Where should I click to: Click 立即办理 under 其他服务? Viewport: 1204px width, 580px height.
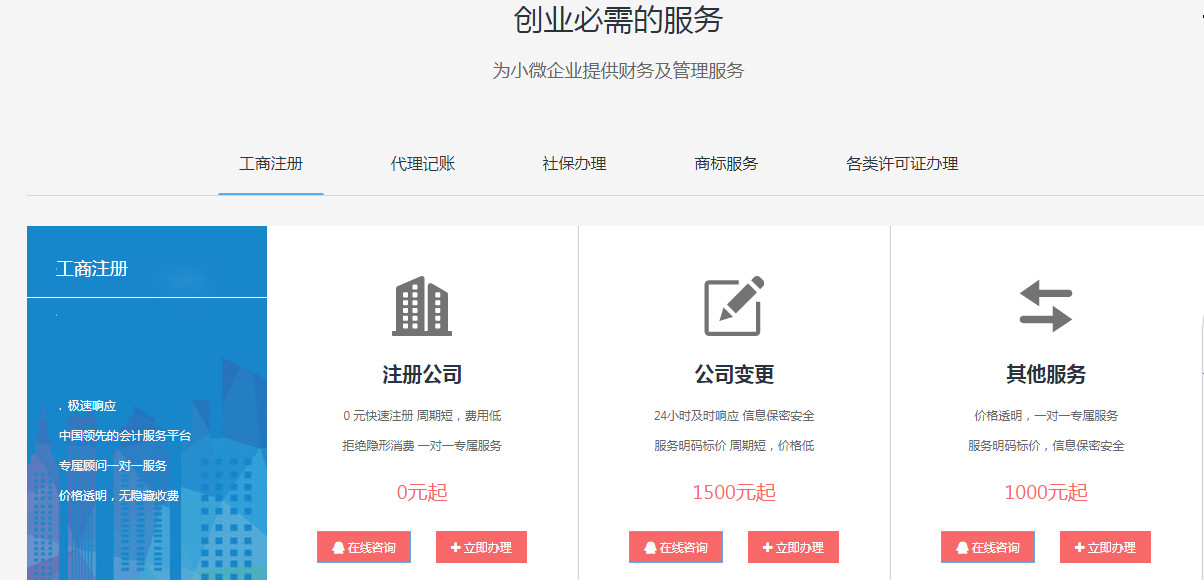pyautogui.click(x=1105, y=547)
